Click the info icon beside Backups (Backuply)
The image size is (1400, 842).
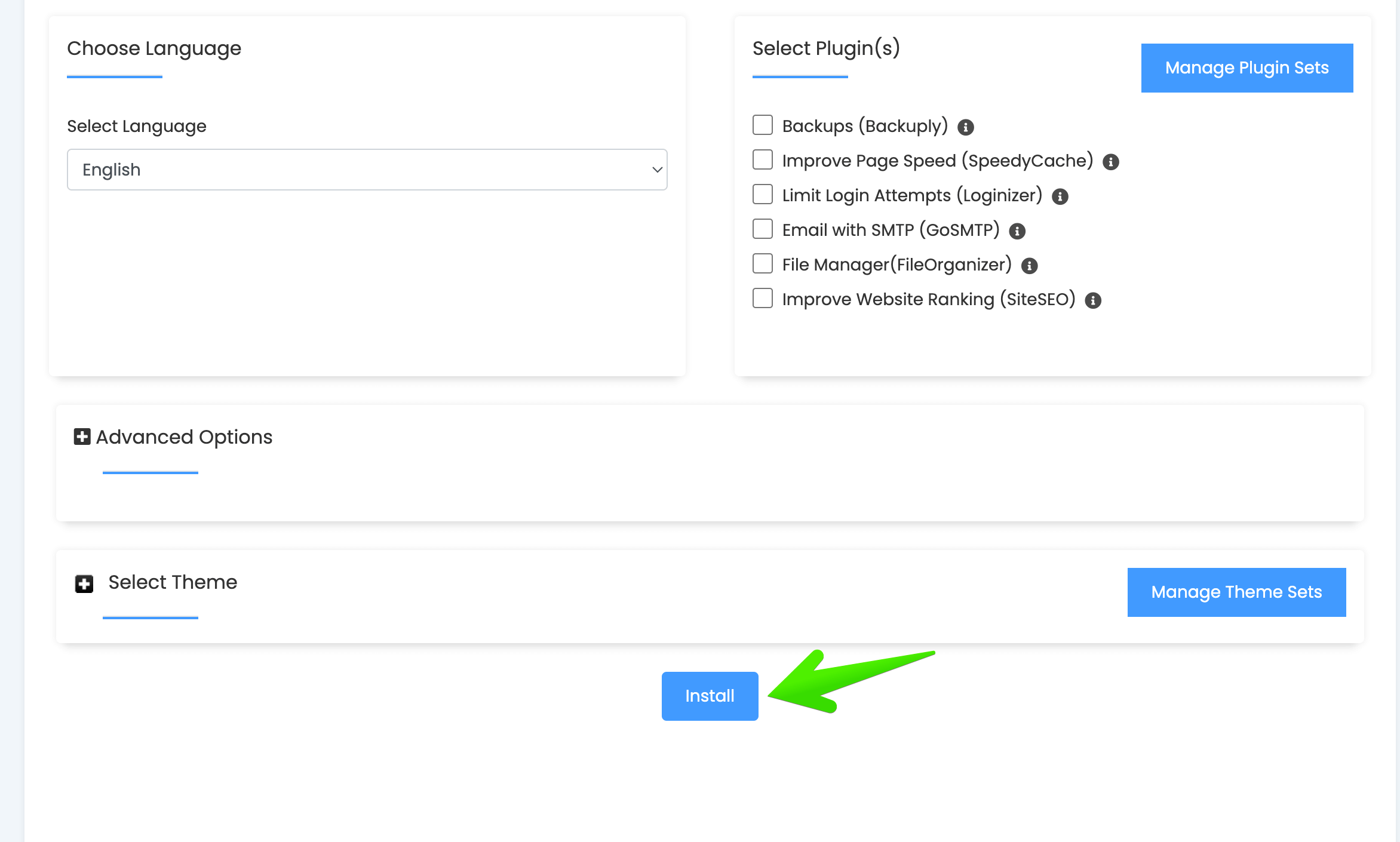(x=965, y=127)
